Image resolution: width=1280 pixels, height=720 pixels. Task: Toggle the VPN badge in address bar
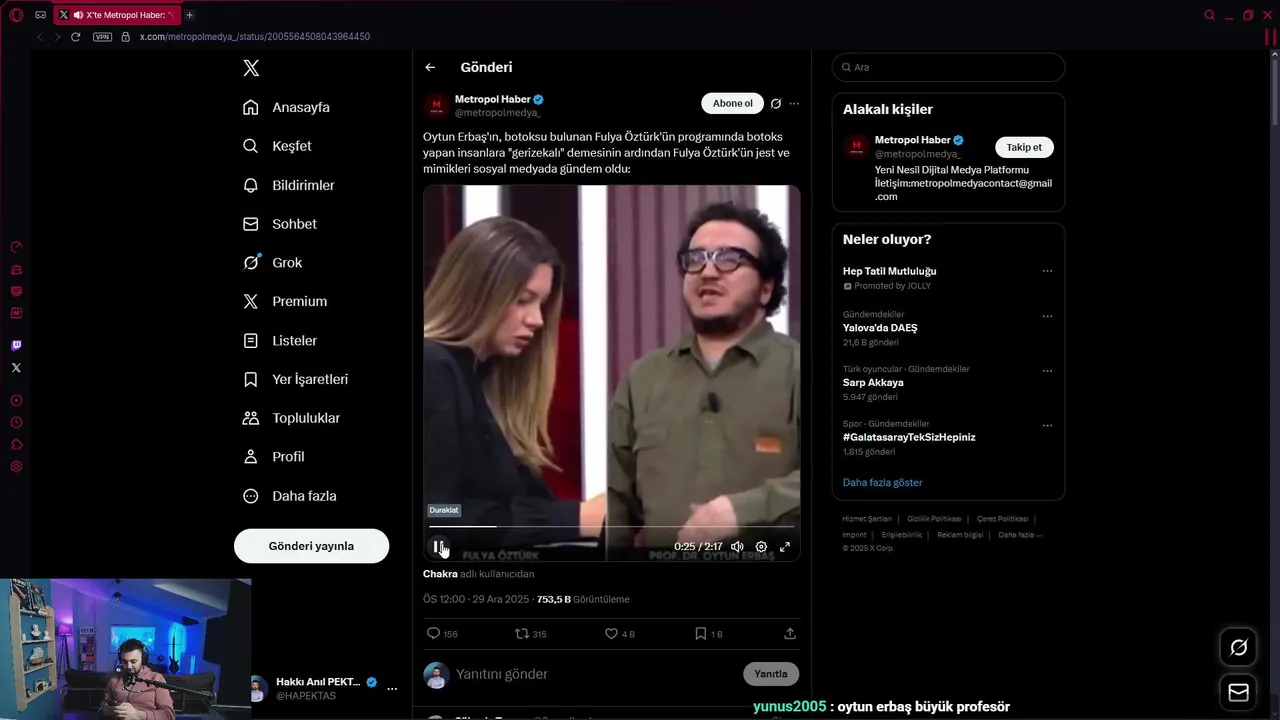coord(102,37)
